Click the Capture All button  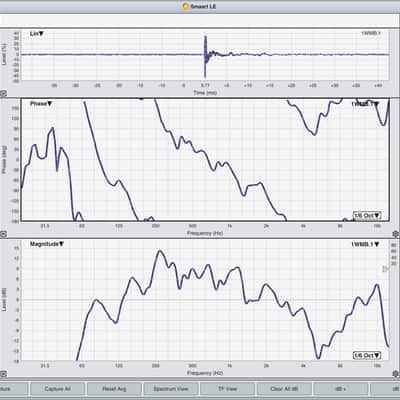(x=57, y=389)
